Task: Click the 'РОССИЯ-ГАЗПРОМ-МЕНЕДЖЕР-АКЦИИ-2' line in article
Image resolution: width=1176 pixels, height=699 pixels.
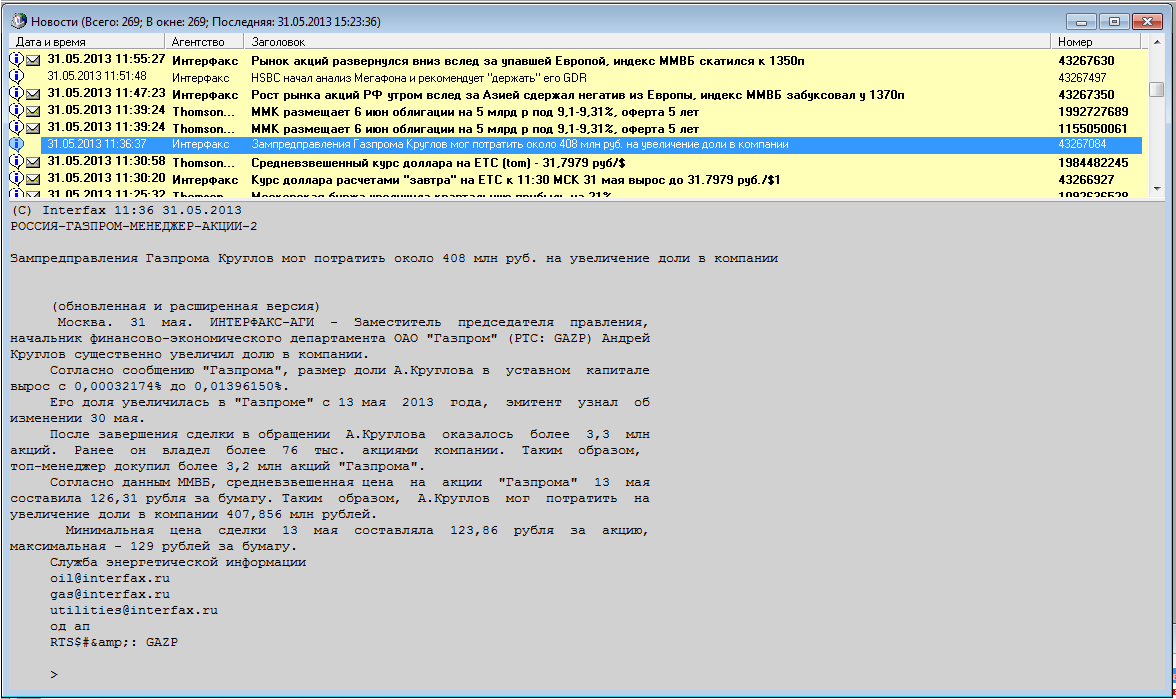Action: click(x=134, y=226)
